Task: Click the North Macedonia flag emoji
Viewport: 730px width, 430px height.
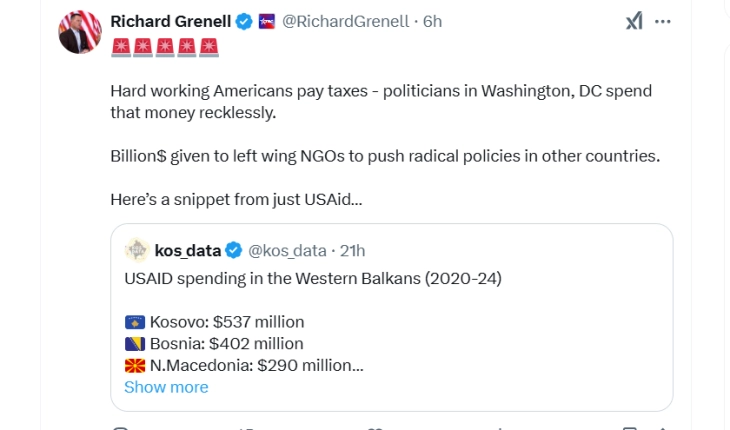Action: (135, 366)
